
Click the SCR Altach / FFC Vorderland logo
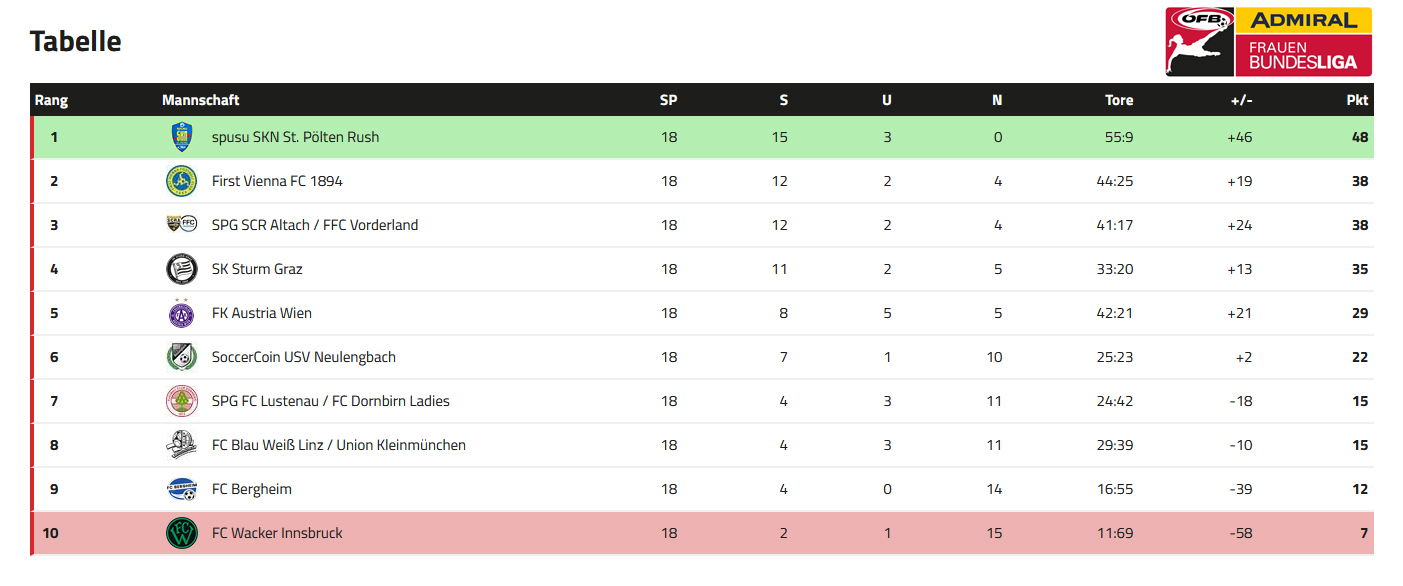pyautogui.click(x=181, y=224)
